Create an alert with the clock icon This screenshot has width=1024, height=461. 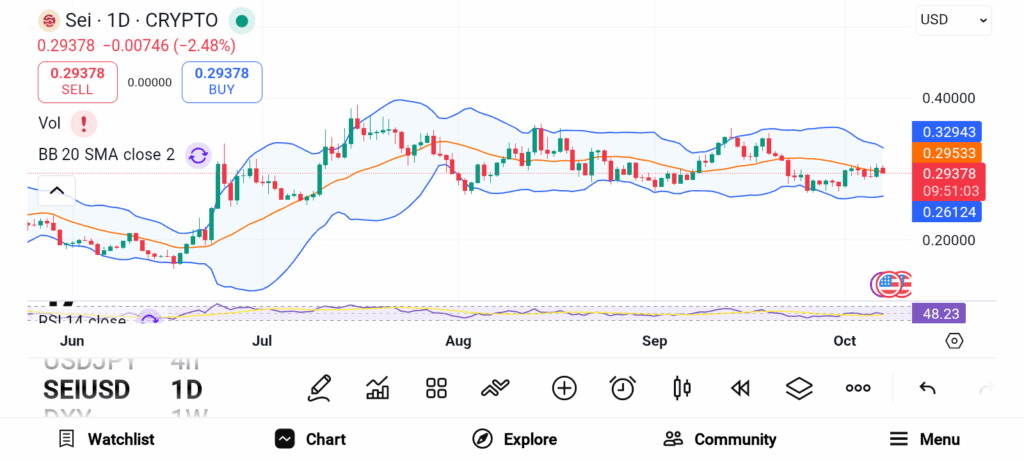623,388
